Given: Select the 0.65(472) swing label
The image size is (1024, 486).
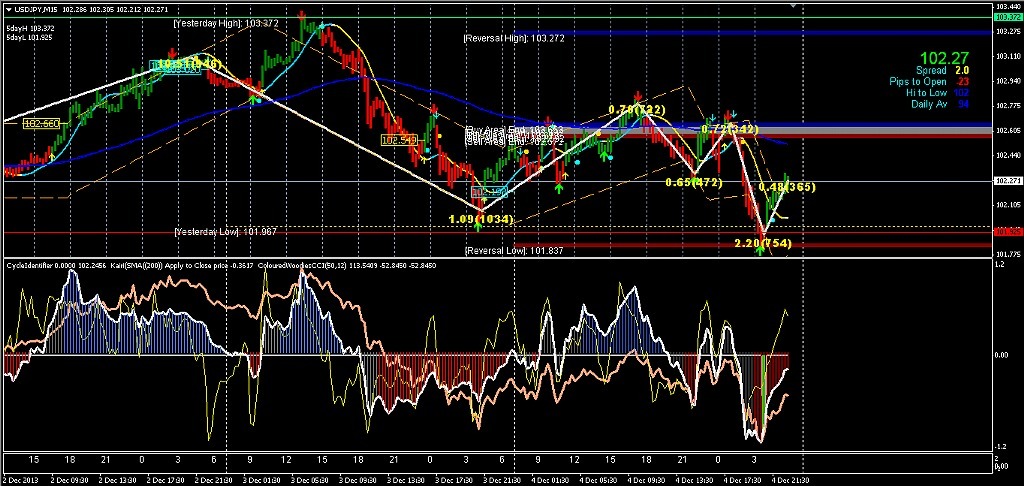Looking at the screenshot, I should tap(694, 182).
